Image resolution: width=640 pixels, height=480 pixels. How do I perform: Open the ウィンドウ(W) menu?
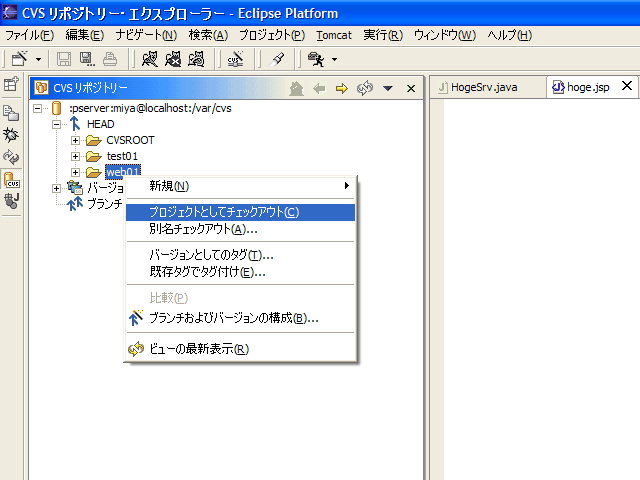(x=445, y=36)
